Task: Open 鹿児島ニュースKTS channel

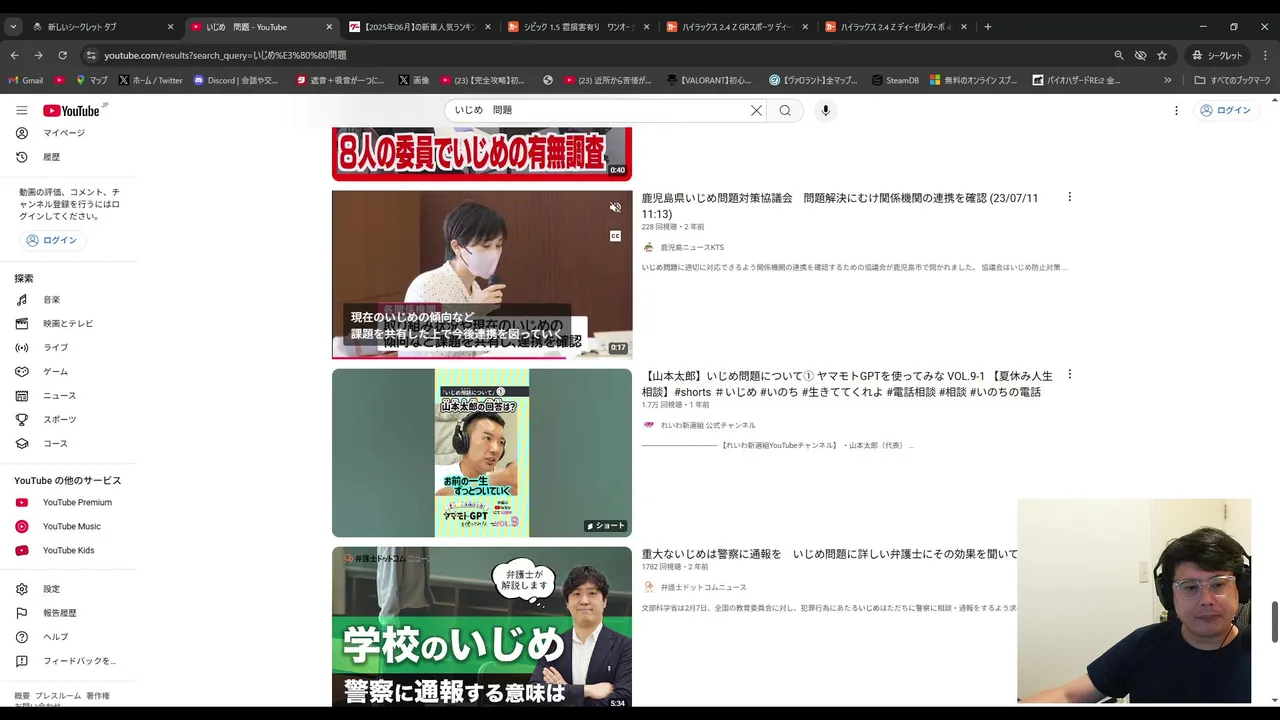Action: 692,247
